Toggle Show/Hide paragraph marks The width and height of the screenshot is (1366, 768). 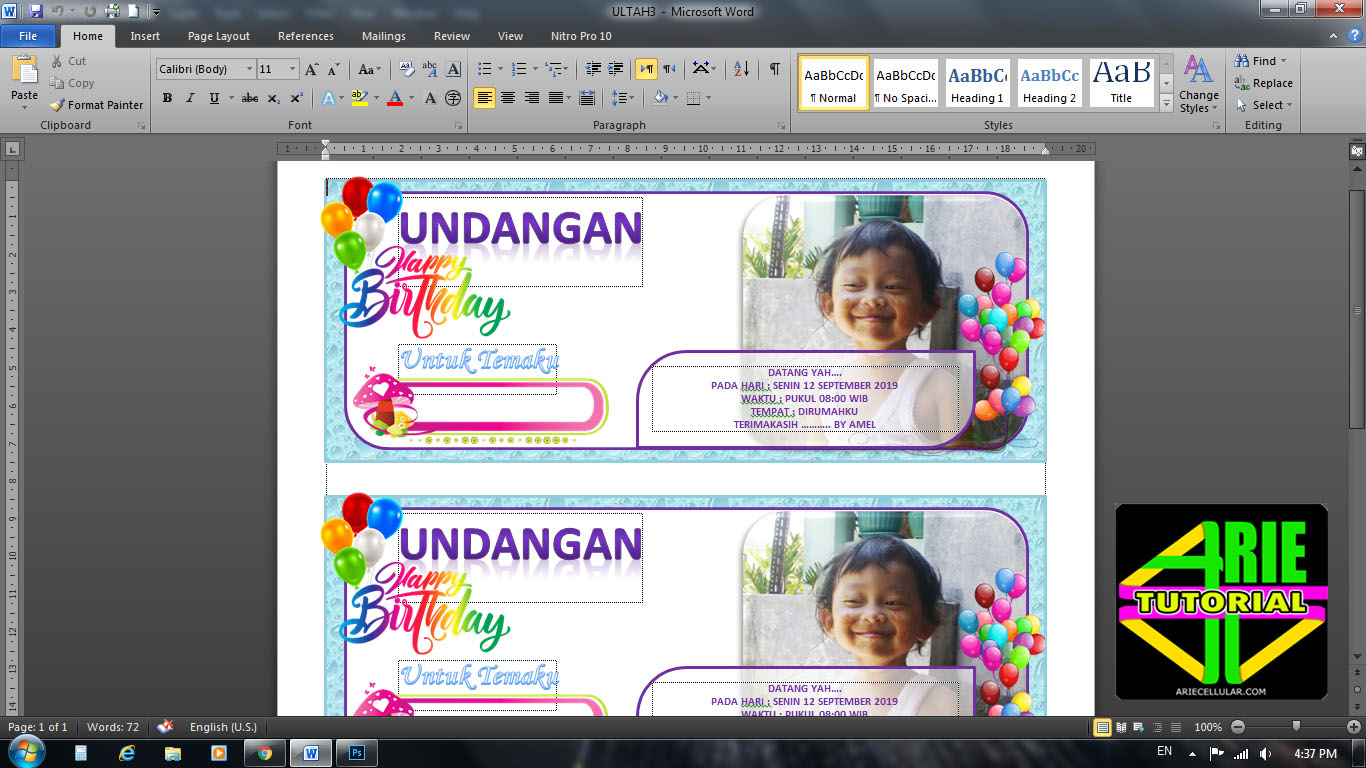click(775, 69)
